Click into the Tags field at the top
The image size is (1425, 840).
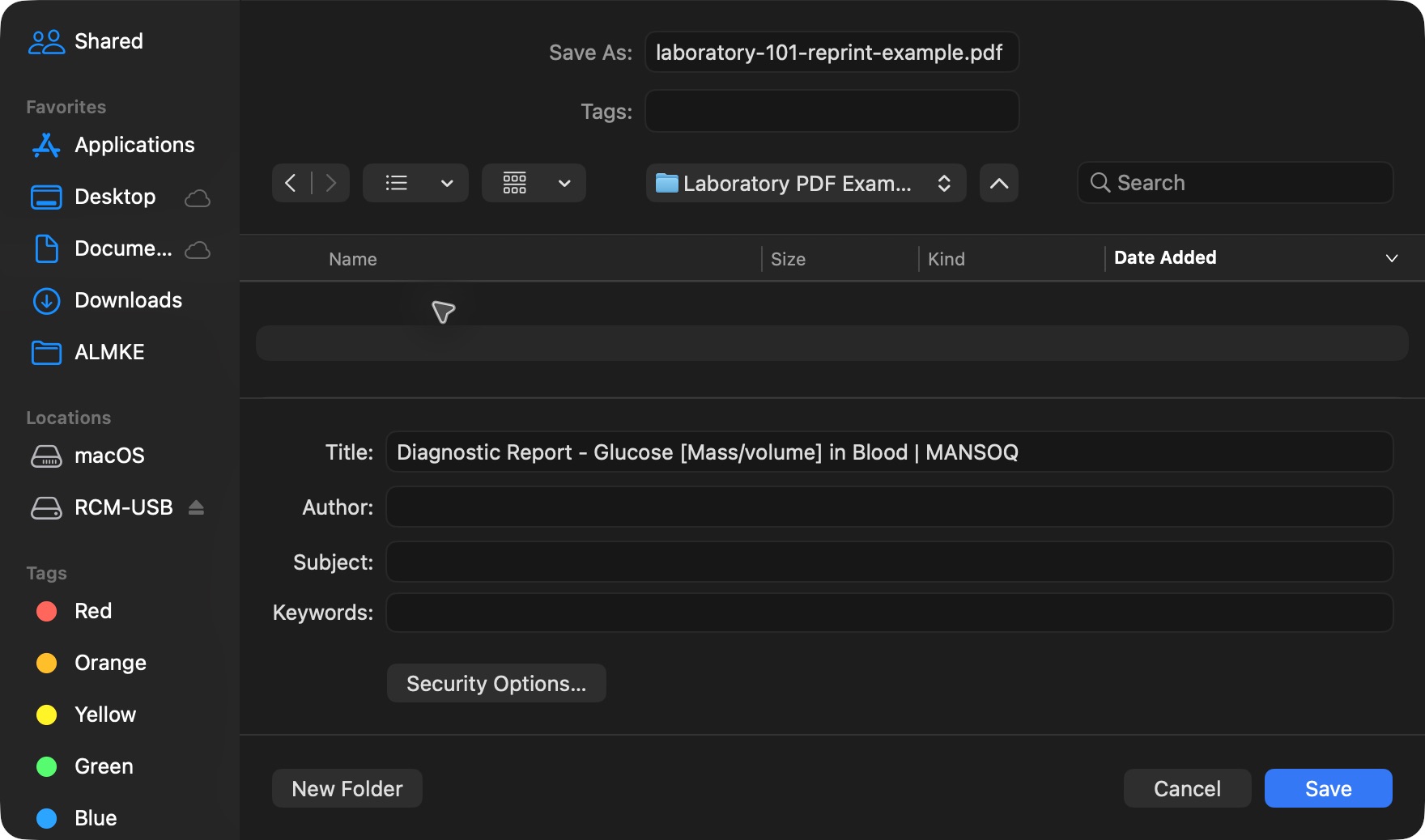tap(832, 111)
